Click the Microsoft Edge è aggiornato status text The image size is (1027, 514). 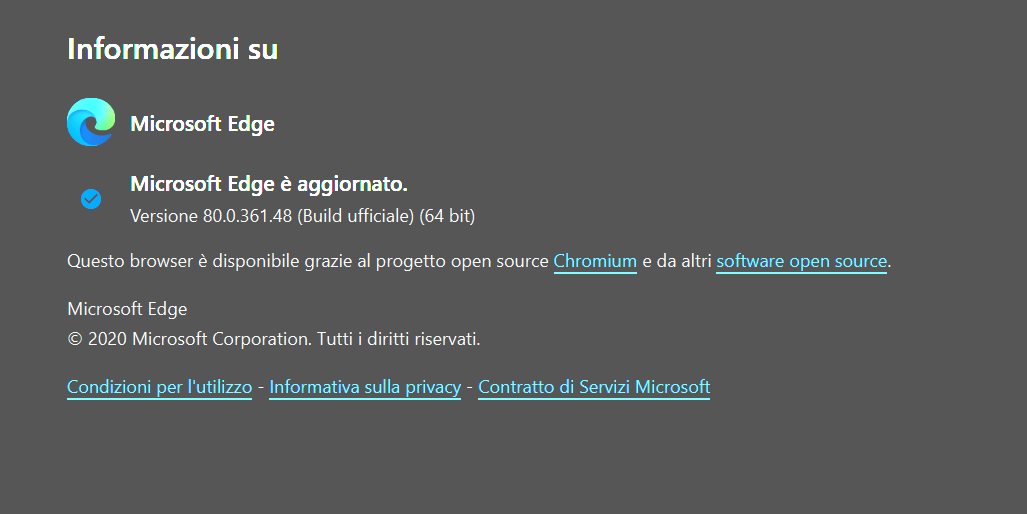point(269,184)
